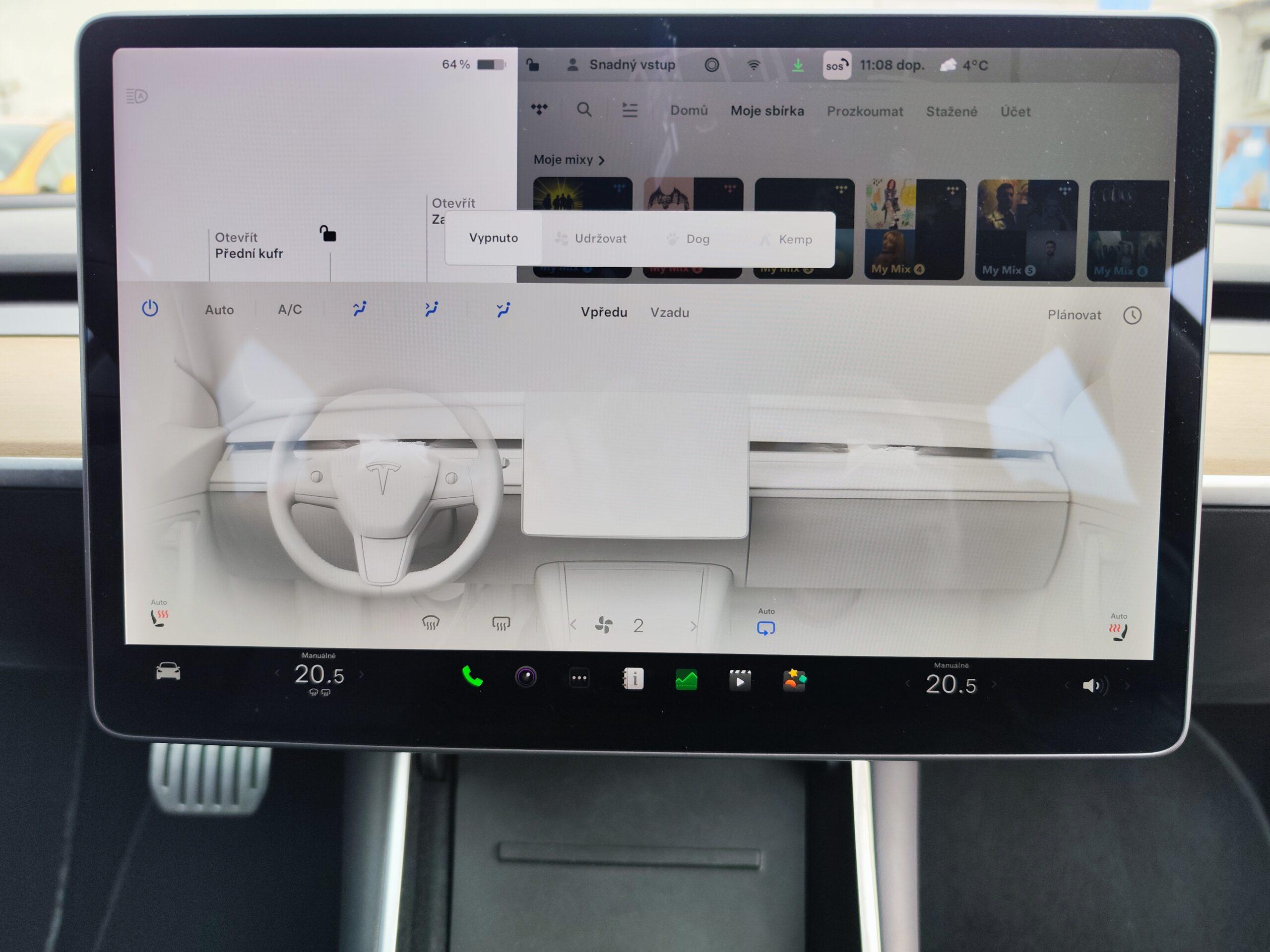Toggle the air recirculation Auto icon
The width and height of the screenshot is (1270, 952).
click(766, 623)
